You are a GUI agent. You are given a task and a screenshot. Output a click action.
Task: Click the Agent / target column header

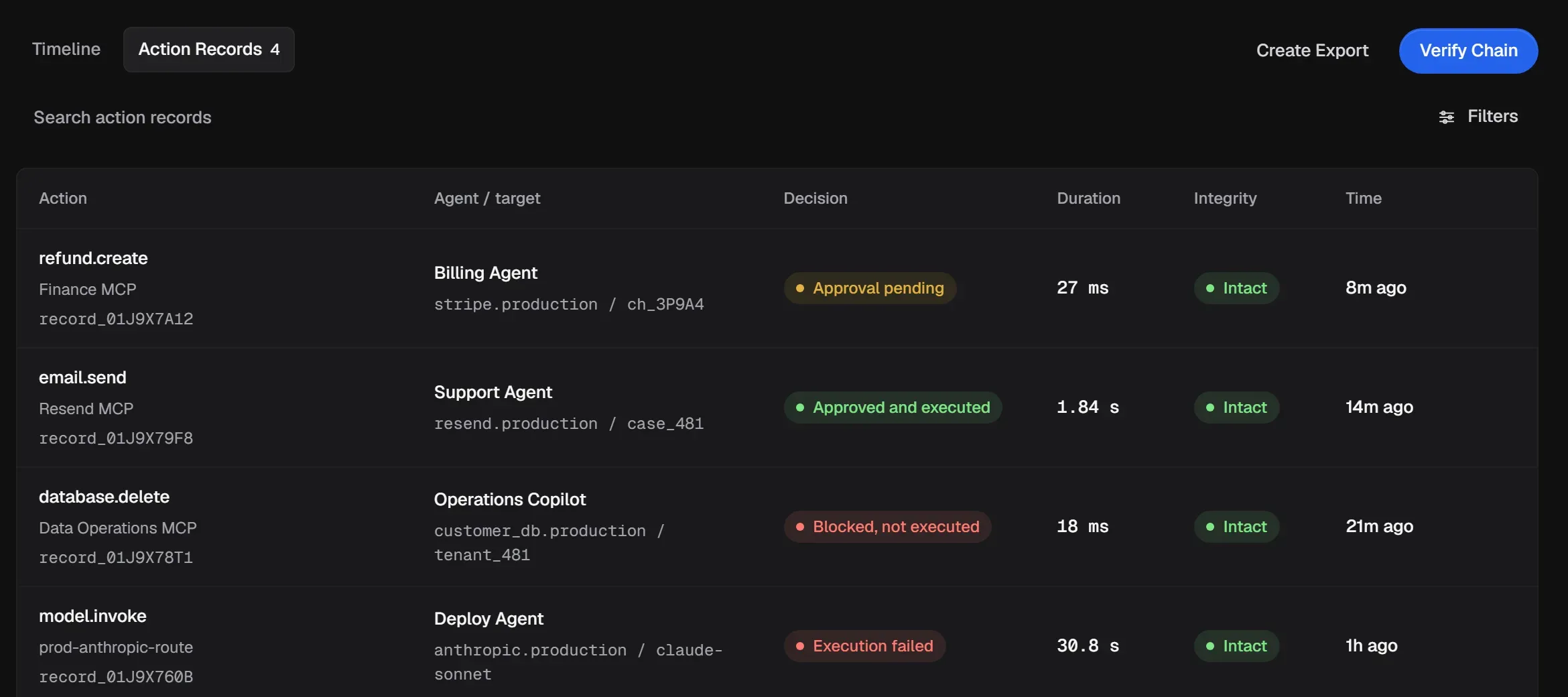point(487,198)
